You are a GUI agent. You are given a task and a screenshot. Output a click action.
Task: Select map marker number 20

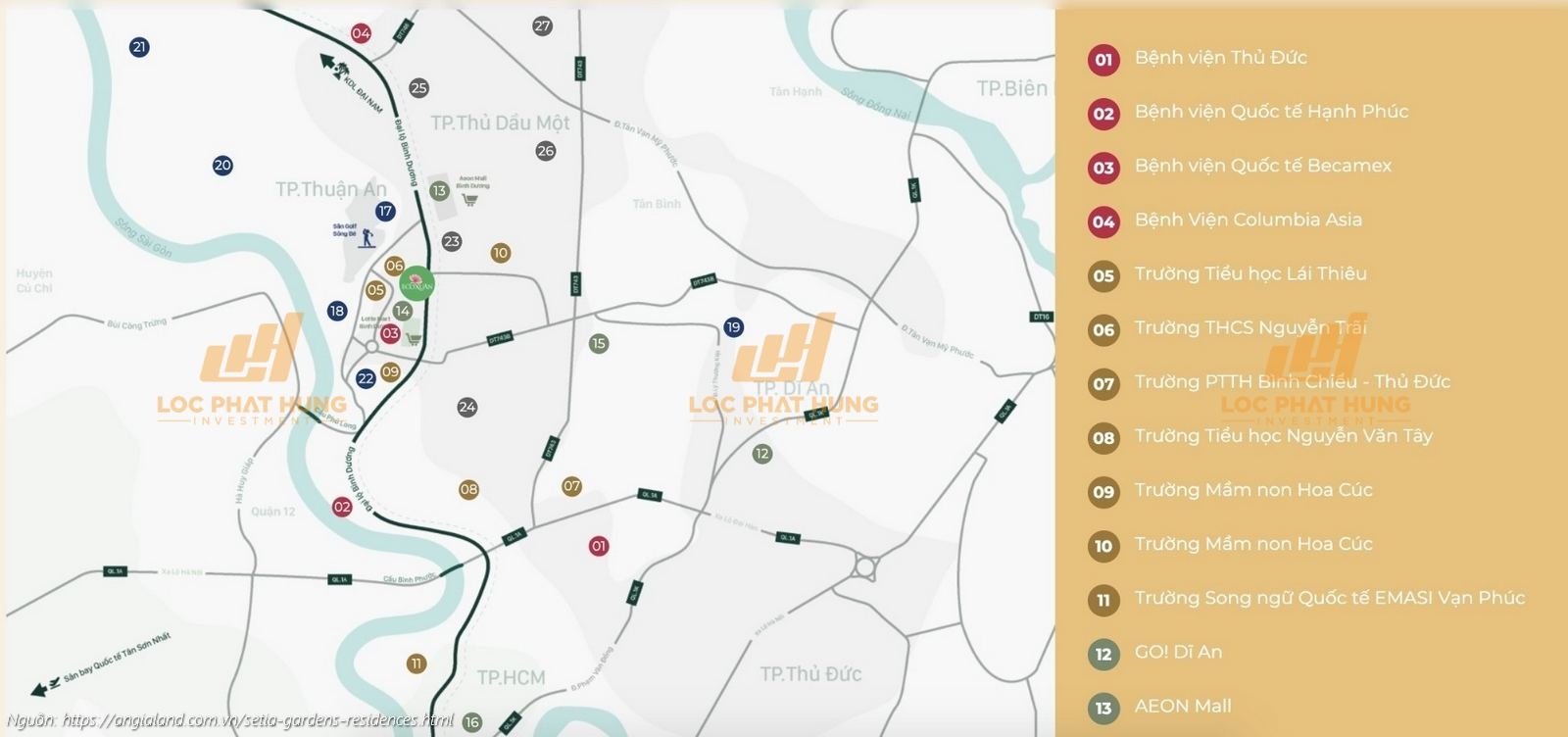(x=222, y=166)
